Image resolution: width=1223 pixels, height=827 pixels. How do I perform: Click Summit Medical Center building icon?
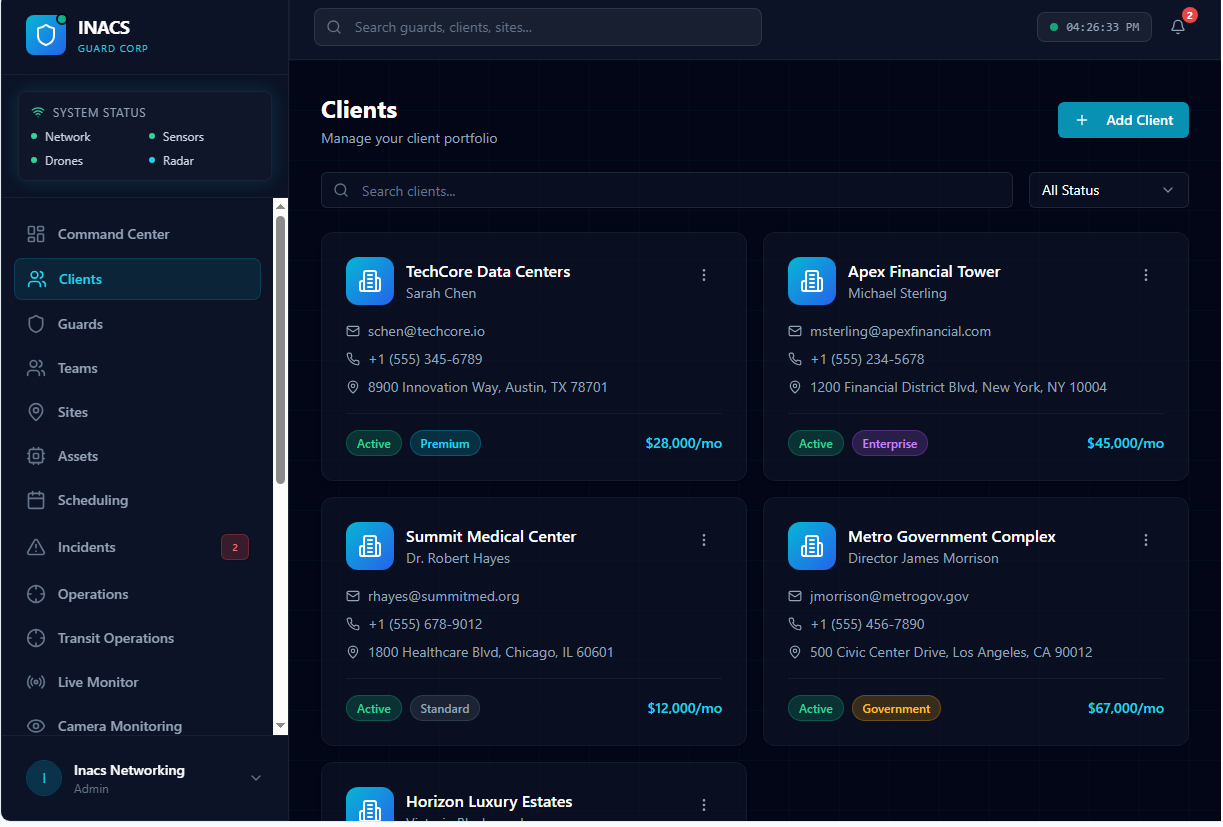tap(370, 546)
